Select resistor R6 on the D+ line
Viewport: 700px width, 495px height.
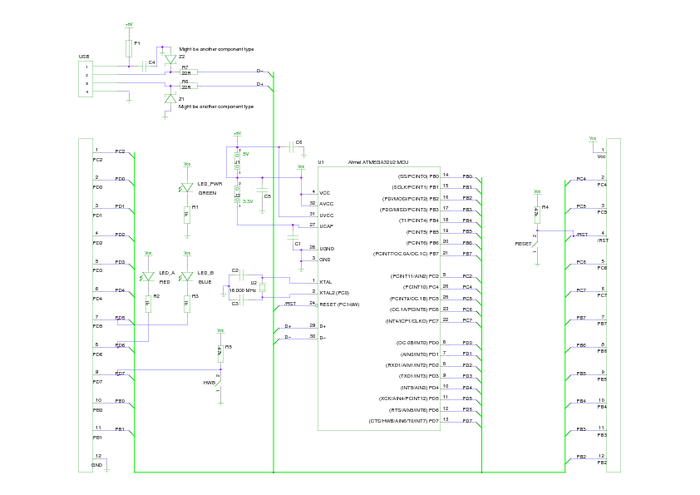(186, 86)
